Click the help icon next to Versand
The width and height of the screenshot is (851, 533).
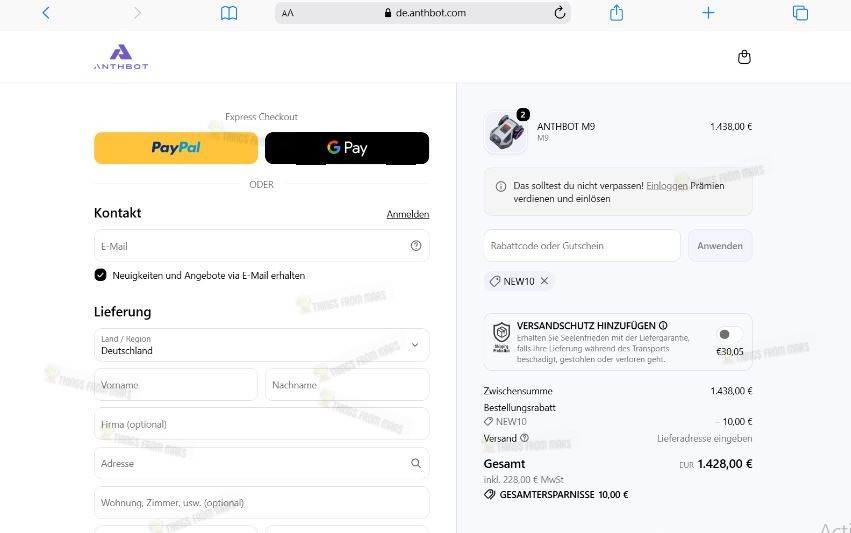click(x=524, y=438)
